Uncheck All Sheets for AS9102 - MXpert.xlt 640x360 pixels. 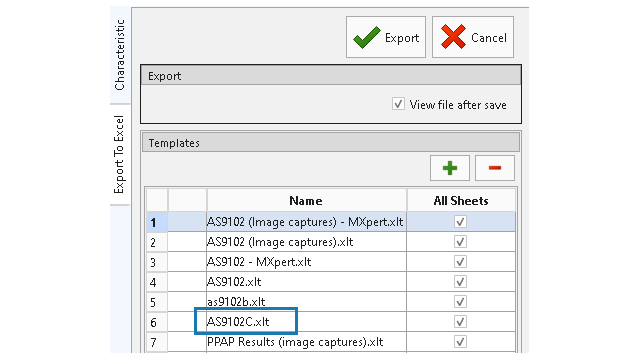pyautogui.click(x=460, y=262)
